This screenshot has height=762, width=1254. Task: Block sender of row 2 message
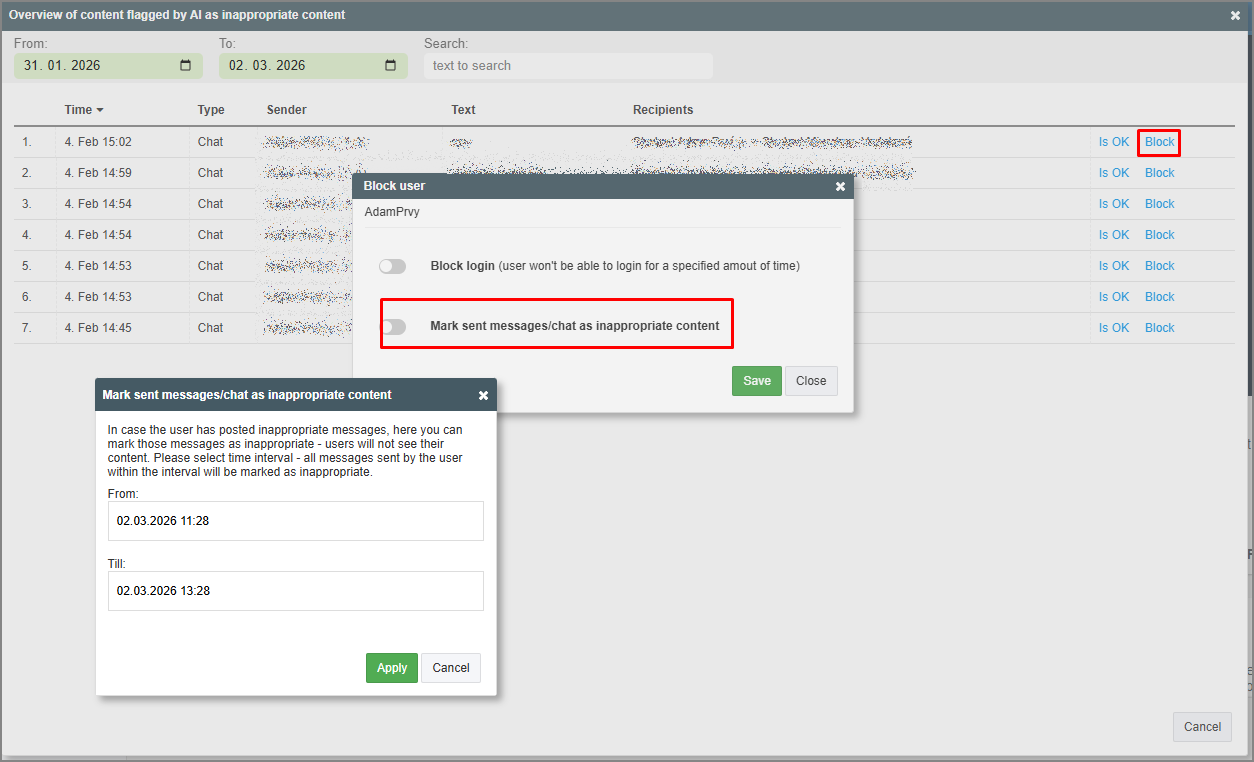pos(1159,173)
